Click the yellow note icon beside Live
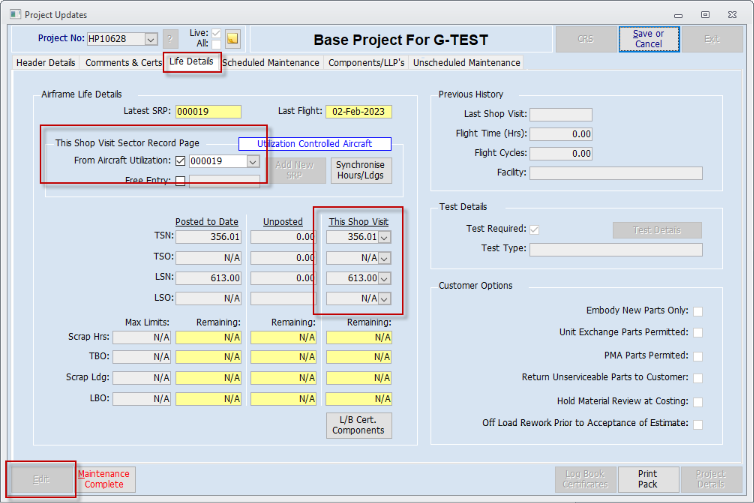Image resolution: width=754 pixels, height=503 pixels. (x=233, y=39)
